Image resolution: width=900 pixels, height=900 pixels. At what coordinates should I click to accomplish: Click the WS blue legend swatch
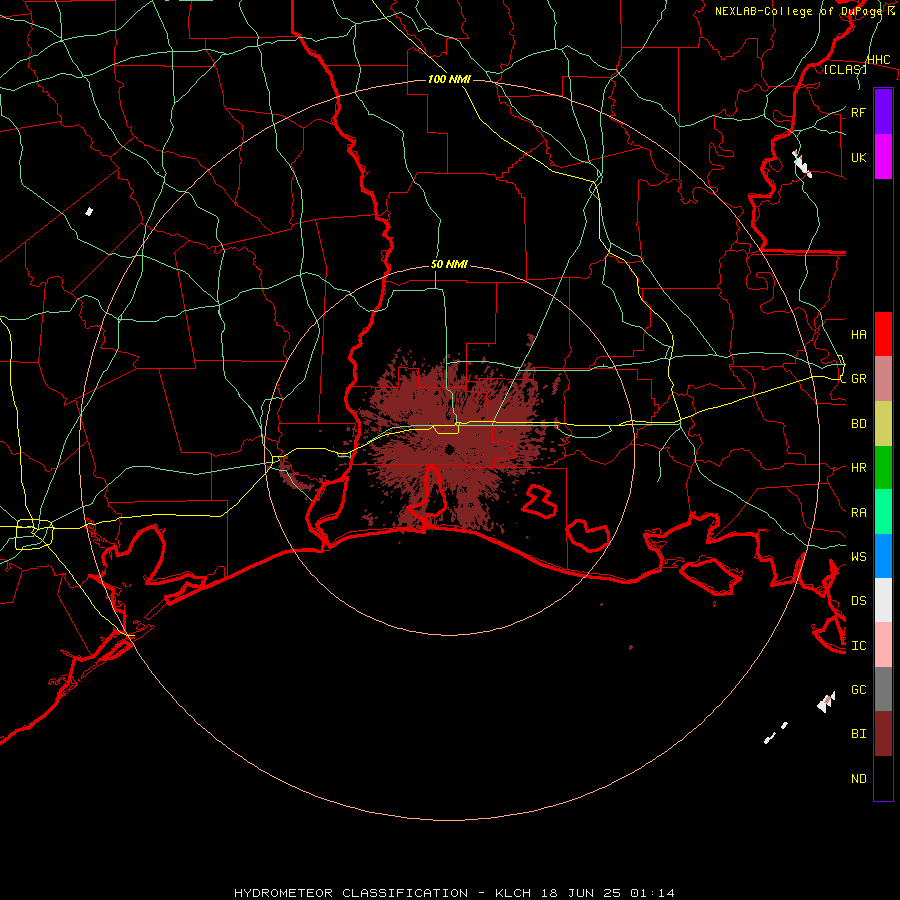coord(883,556)
